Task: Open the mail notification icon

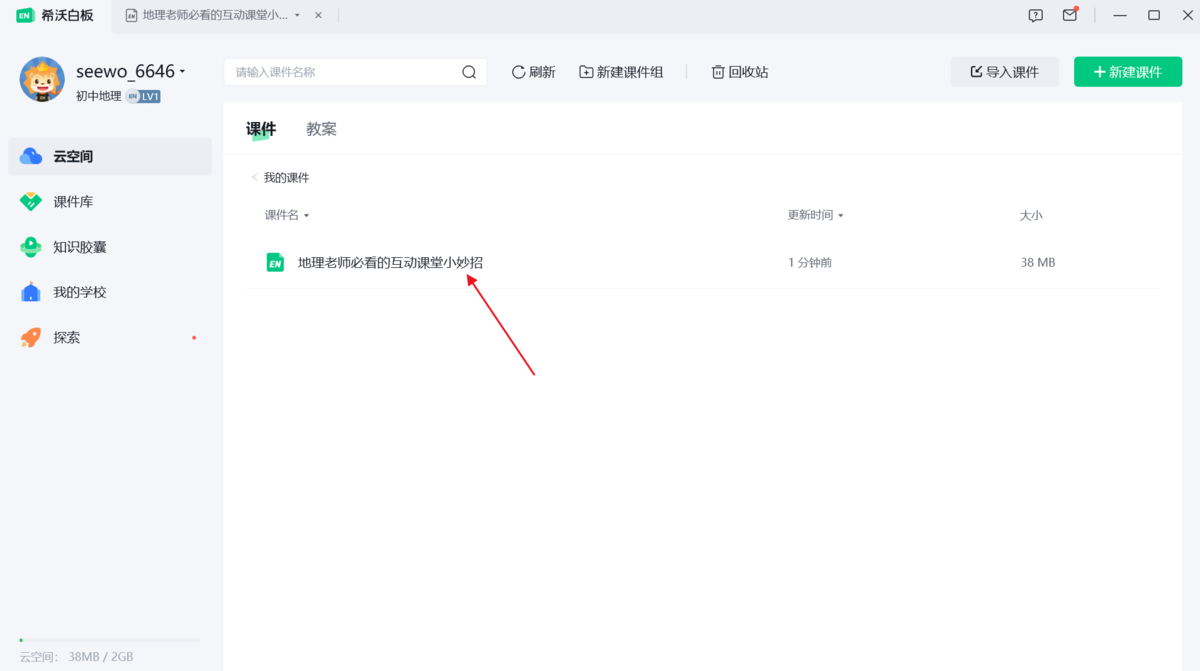Action: point(1069,15)
